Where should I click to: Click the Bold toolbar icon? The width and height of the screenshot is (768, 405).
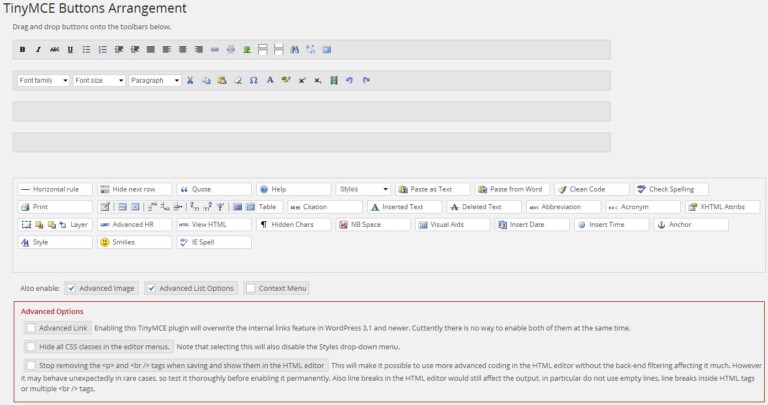click(x=23, y=49)
